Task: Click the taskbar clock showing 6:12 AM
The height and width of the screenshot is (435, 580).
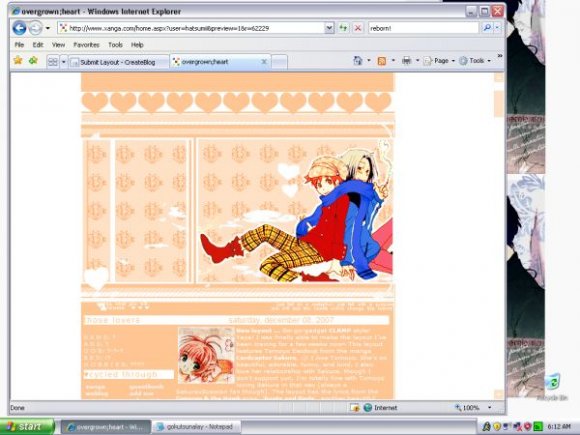Action: [x=559, y=427]
